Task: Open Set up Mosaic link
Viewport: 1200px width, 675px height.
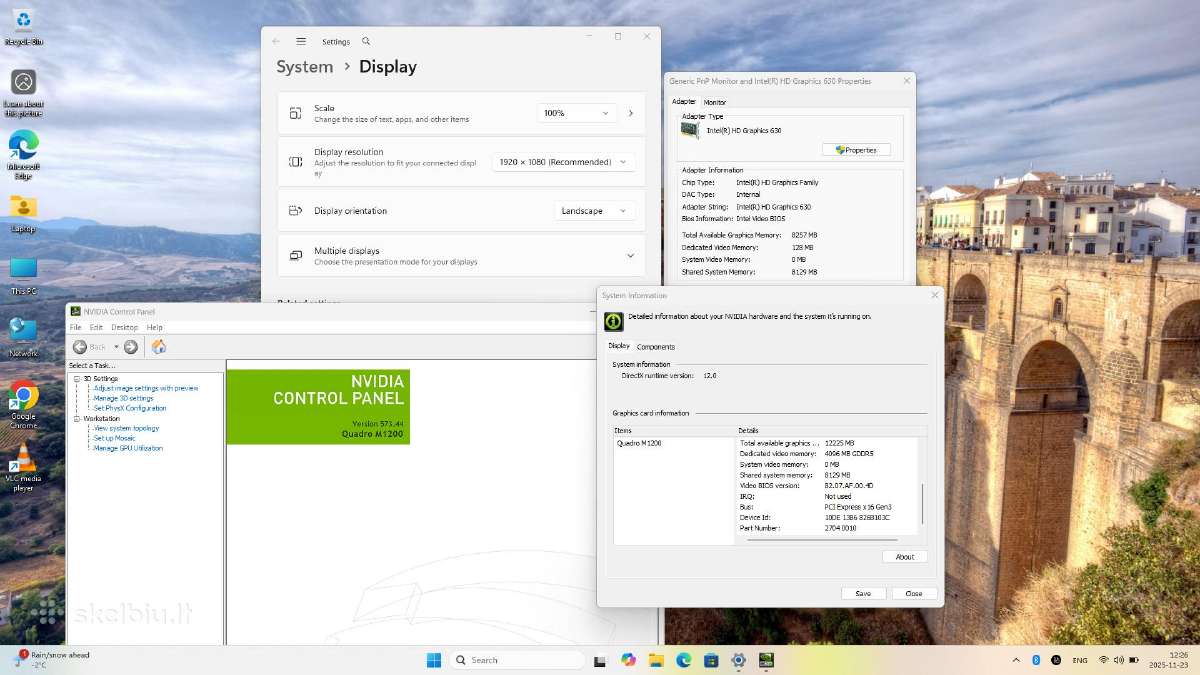Action: pyautogui.click(x=114, y=438)
